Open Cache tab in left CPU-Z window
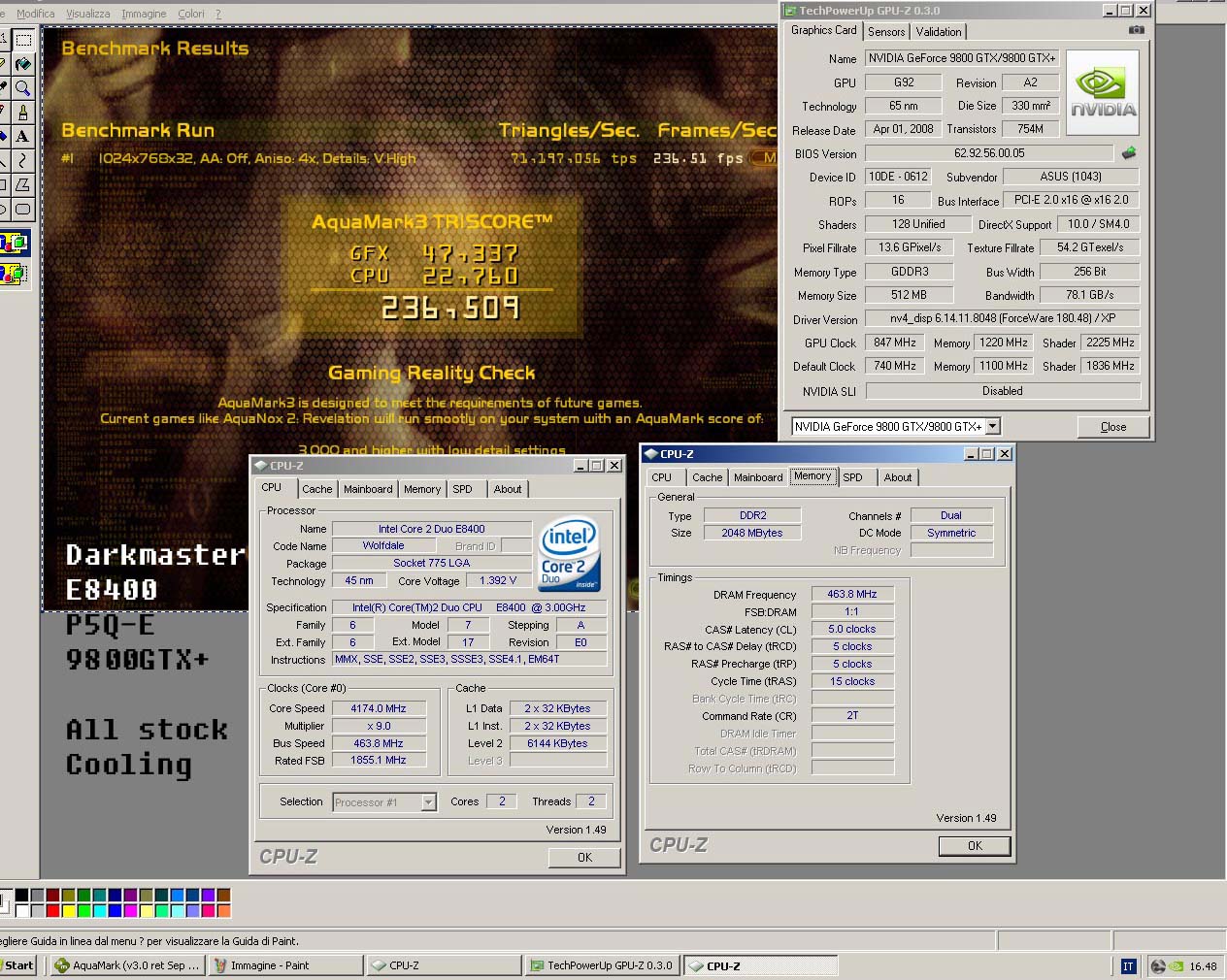Image resolution: width=1227 pixels, height=980 pixels. (316, 489)
